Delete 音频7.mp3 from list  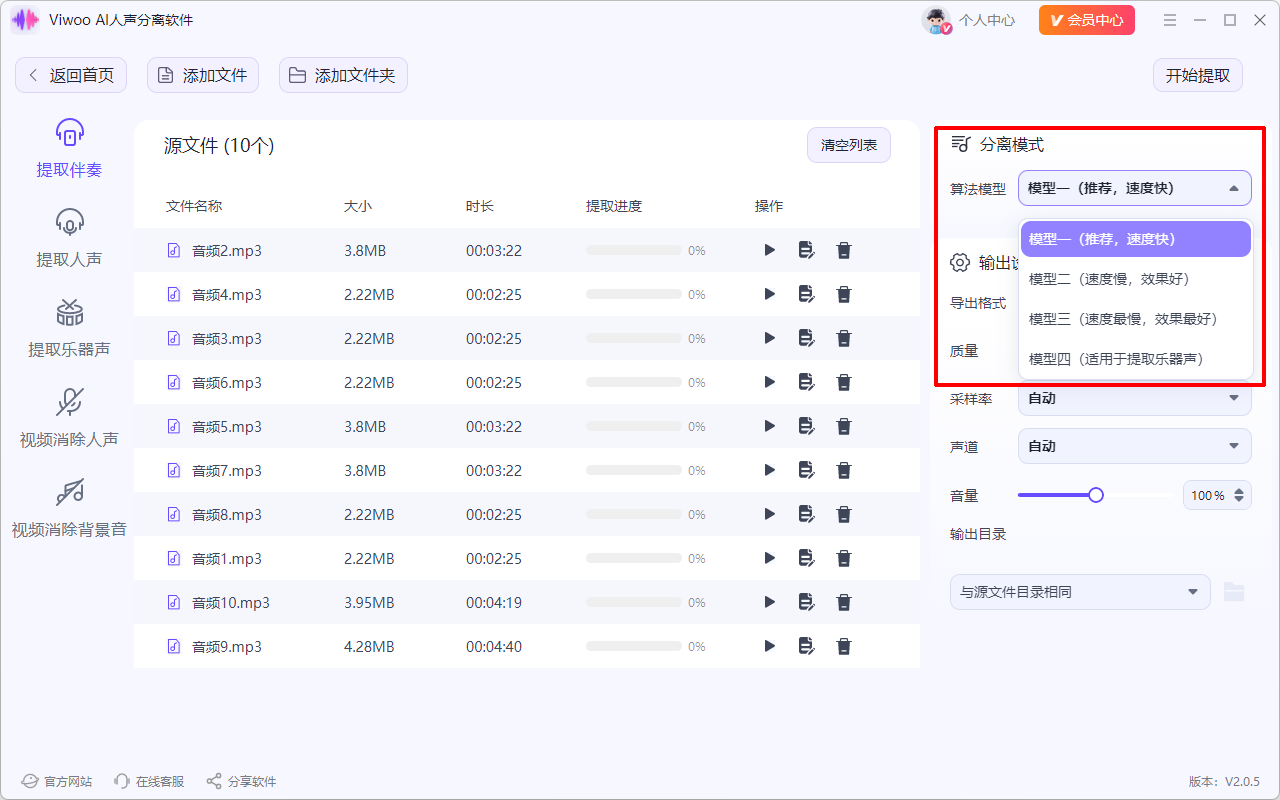[844, 470]
